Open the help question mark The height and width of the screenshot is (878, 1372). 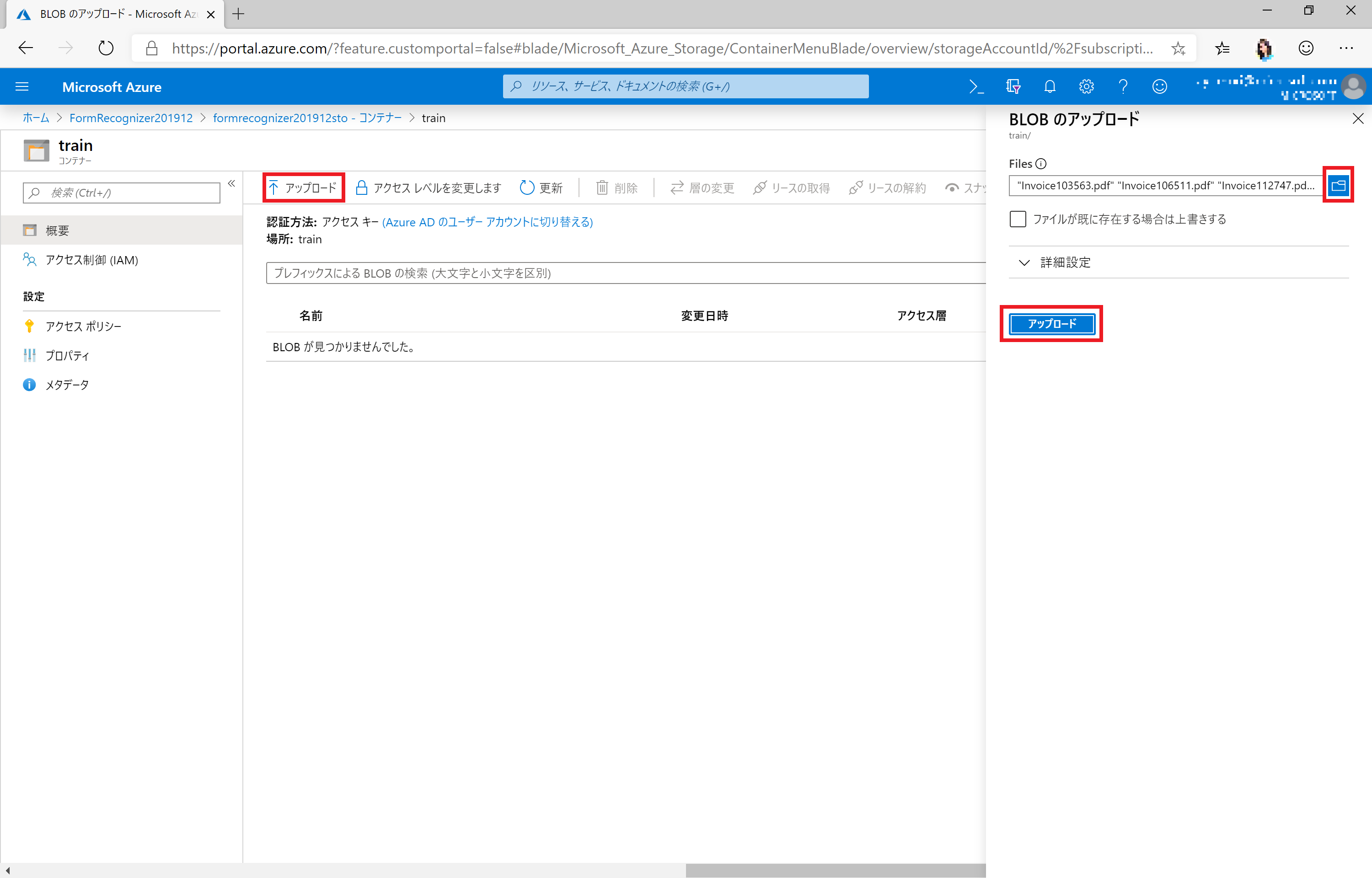tap(1122, 87)
